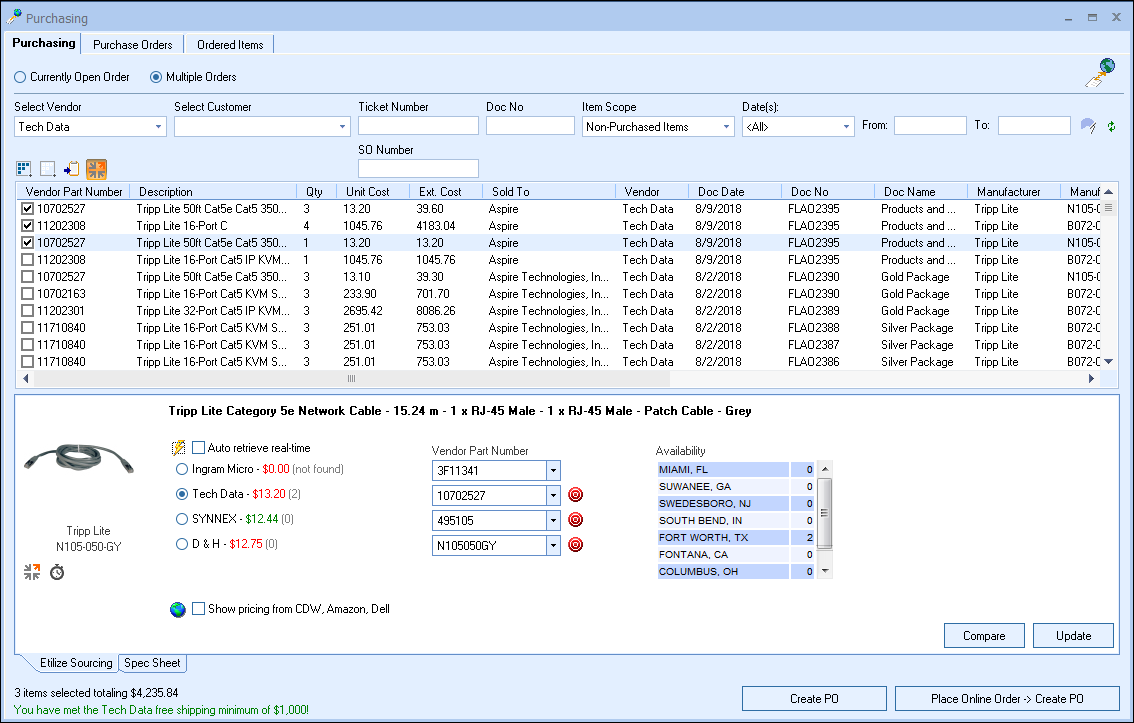Select the SYNNEX vendor radio button

(x=182, y=519)
